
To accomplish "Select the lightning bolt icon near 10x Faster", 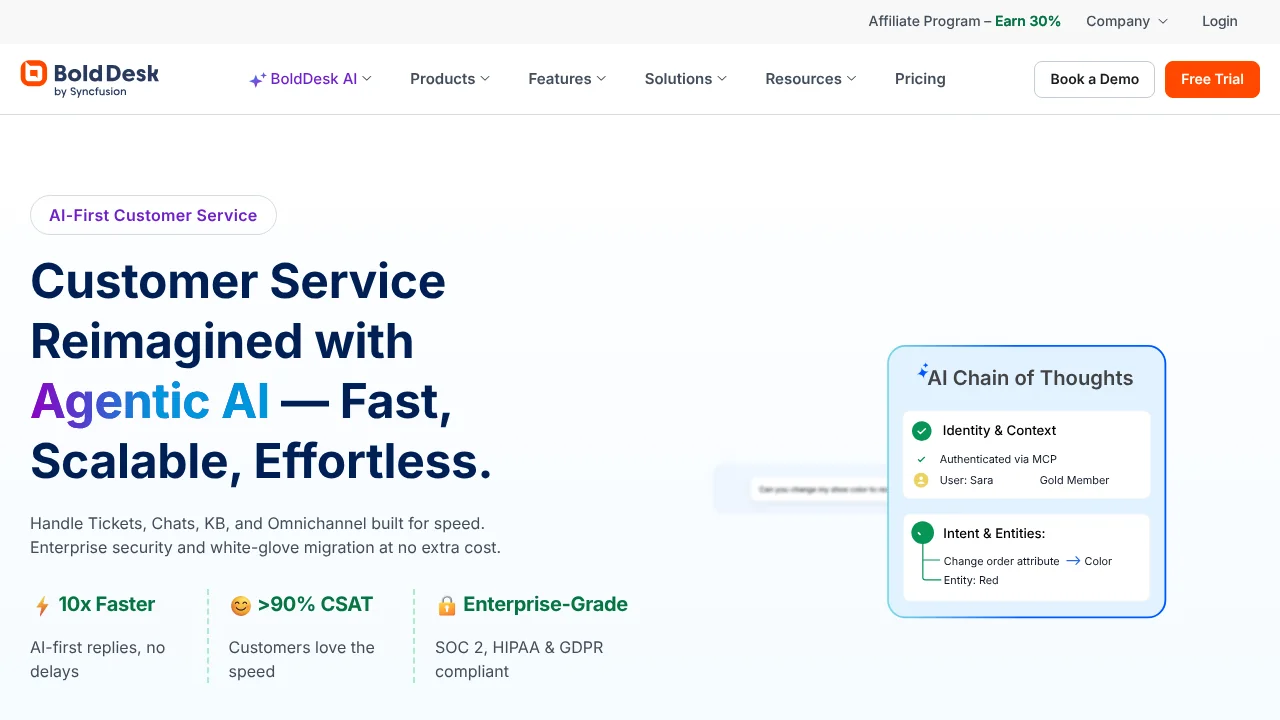I will coord(41,604).
